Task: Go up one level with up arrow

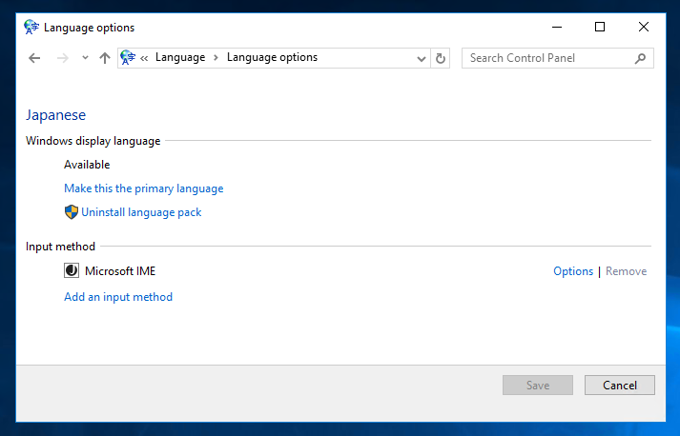Action: (x=105, y=58)
